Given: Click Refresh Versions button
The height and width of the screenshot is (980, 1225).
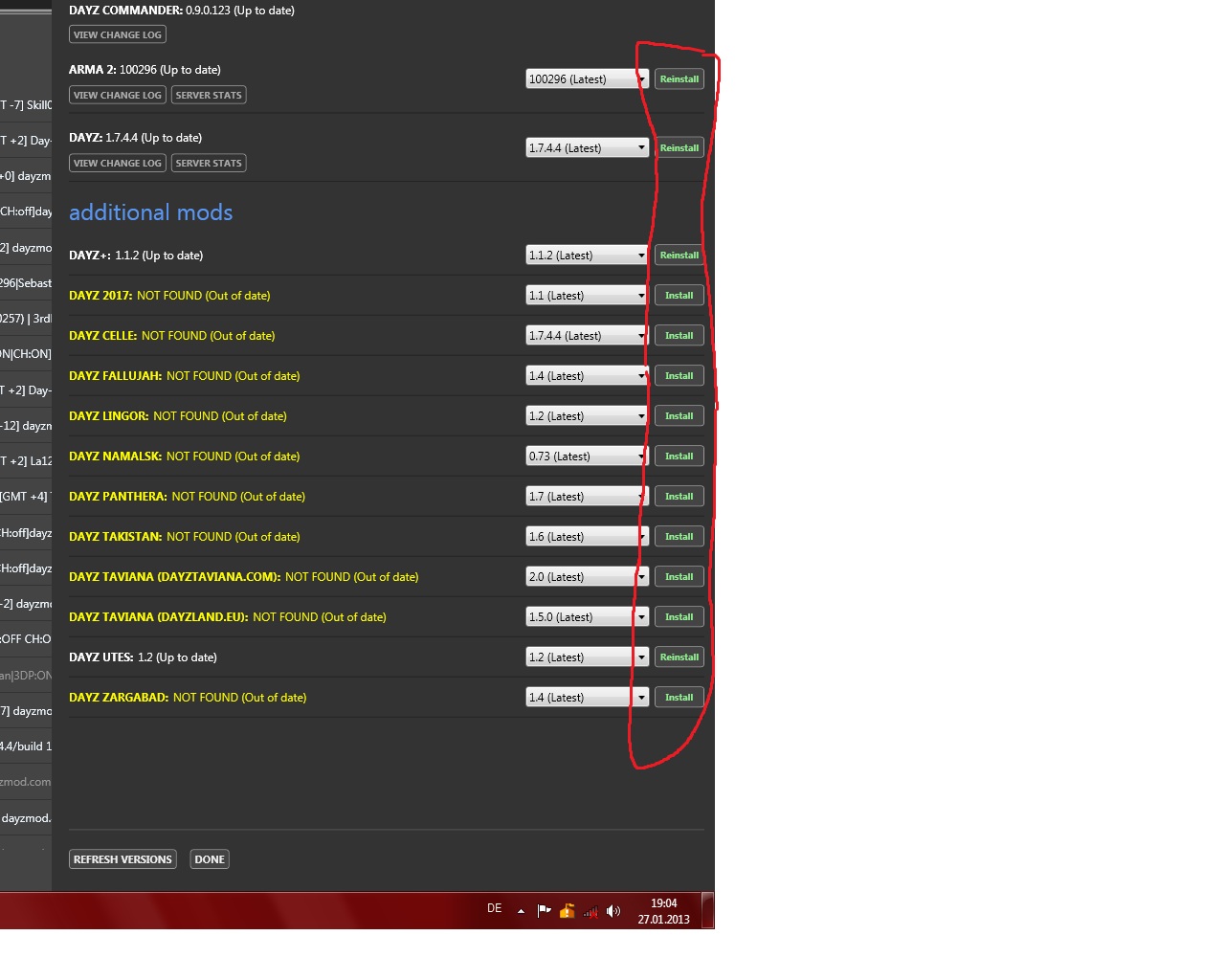Looking at the screenshot, I should [x=122, y=859].
